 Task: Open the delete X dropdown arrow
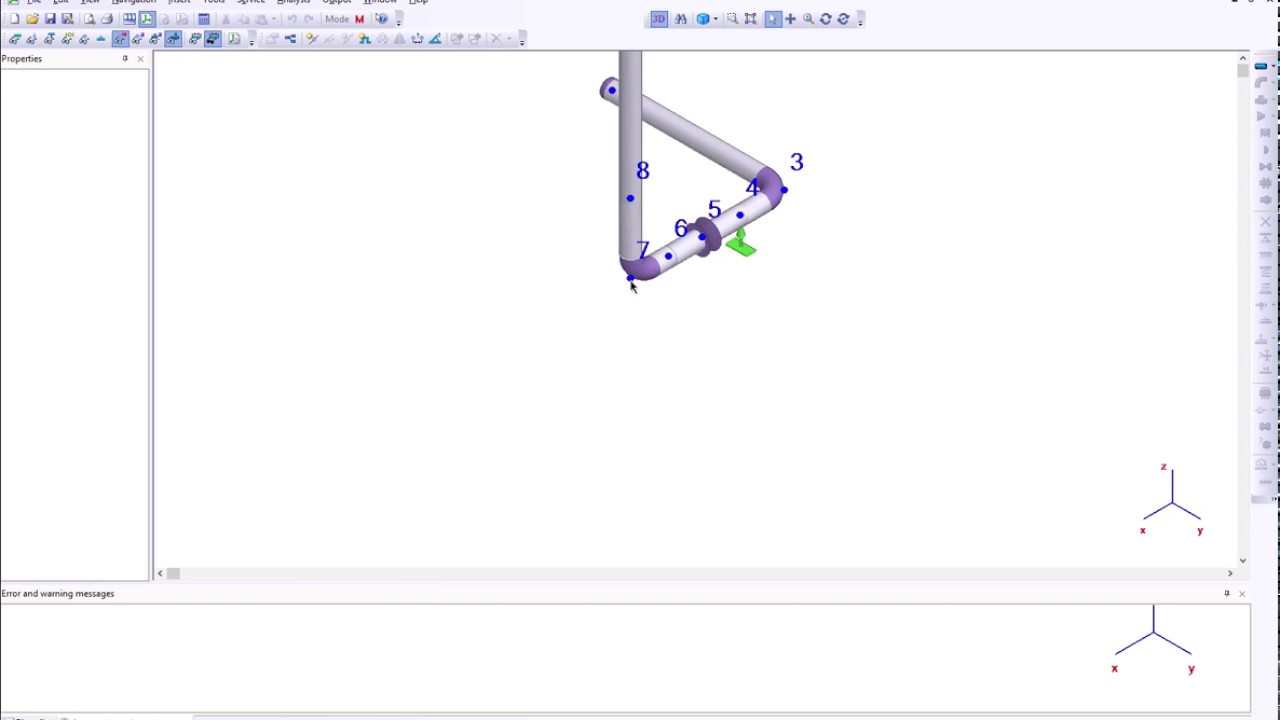point(508,39)
